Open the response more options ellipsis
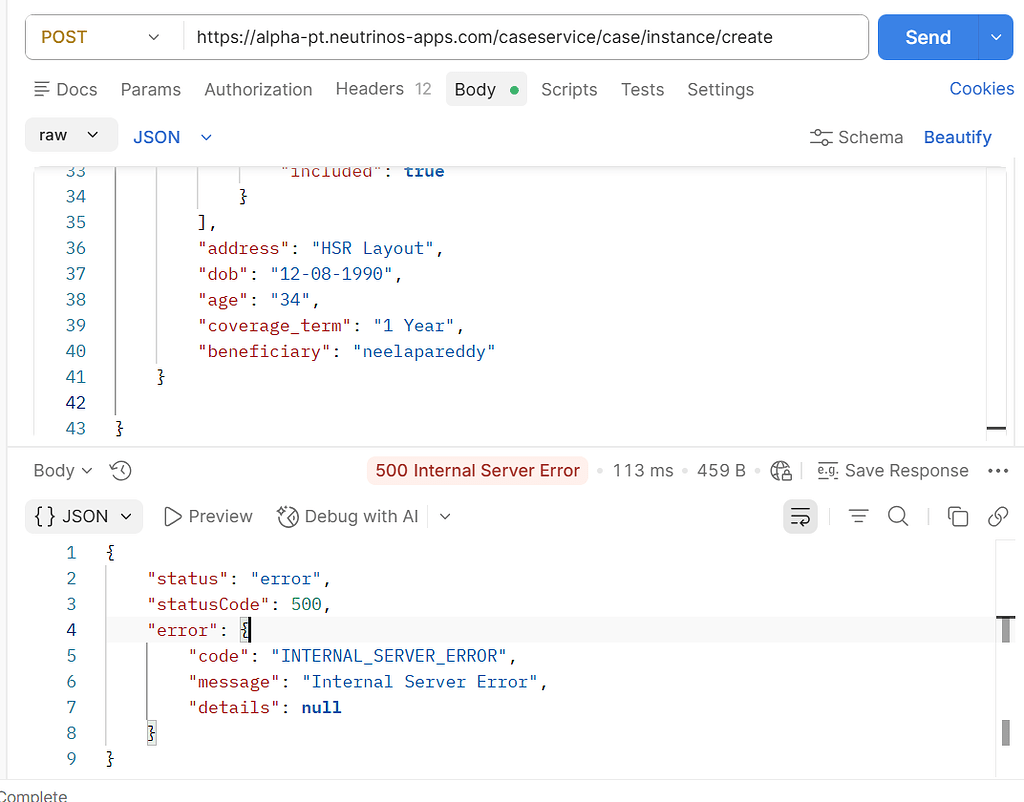This screenshot has height=802, width=1024. pos(998,470)
